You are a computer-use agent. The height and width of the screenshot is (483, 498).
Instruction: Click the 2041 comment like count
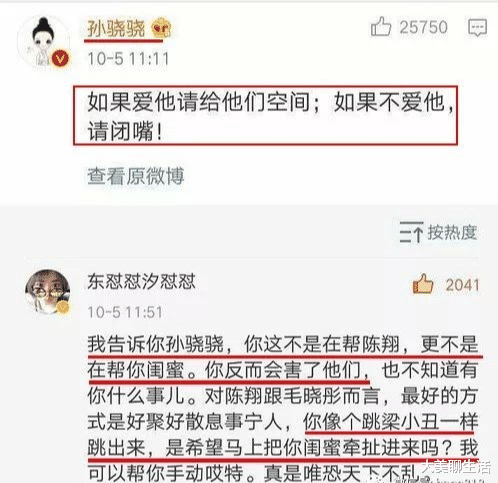462,285
